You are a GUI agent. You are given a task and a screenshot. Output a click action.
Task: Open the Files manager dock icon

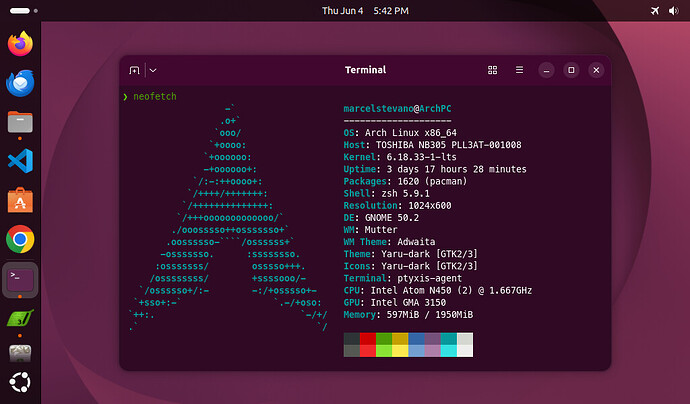tap(20, 122)
